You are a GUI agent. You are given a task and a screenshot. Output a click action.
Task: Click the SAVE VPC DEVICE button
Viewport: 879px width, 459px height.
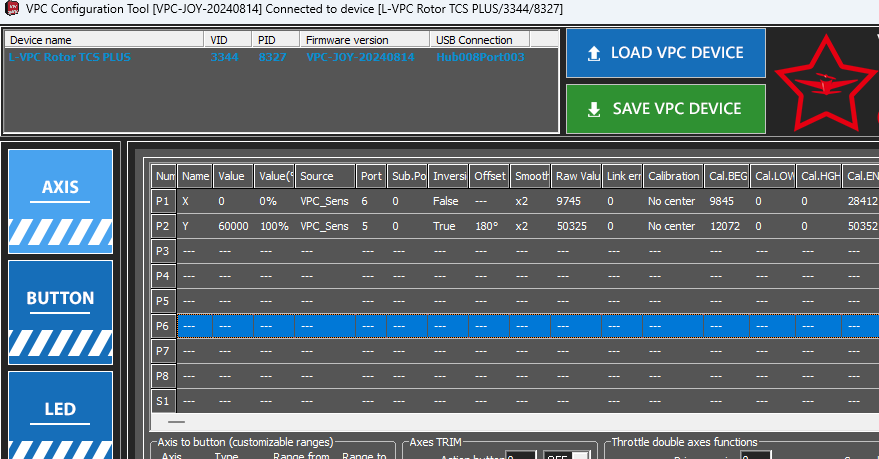pos(665,109)
